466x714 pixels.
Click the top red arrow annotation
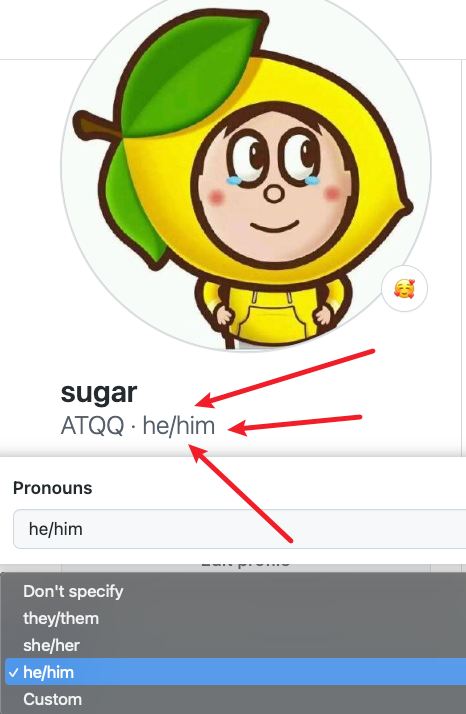click(285, 378)
